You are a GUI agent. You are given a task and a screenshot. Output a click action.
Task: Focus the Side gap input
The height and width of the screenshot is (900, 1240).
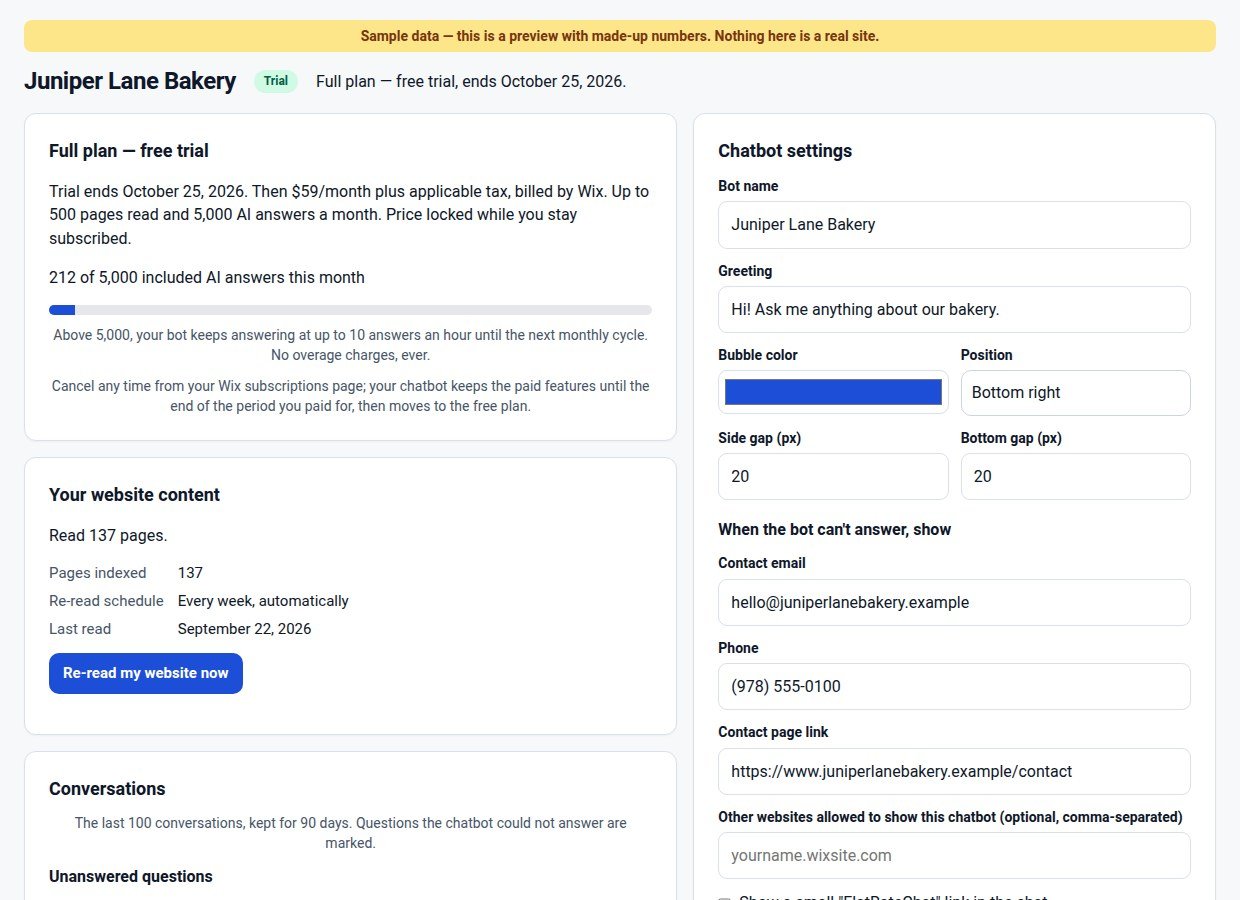(x=833, y=477)
